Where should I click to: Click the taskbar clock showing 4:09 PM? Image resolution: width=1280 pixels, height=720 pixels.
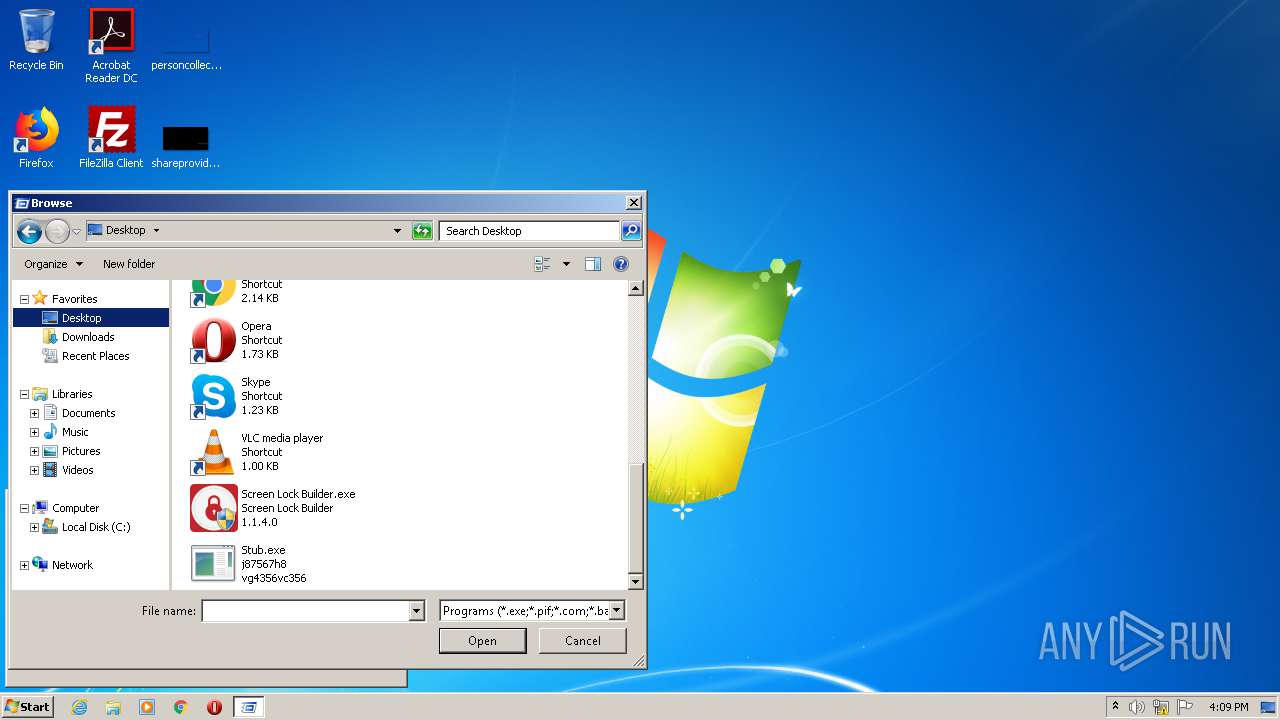coord(1228,707)
